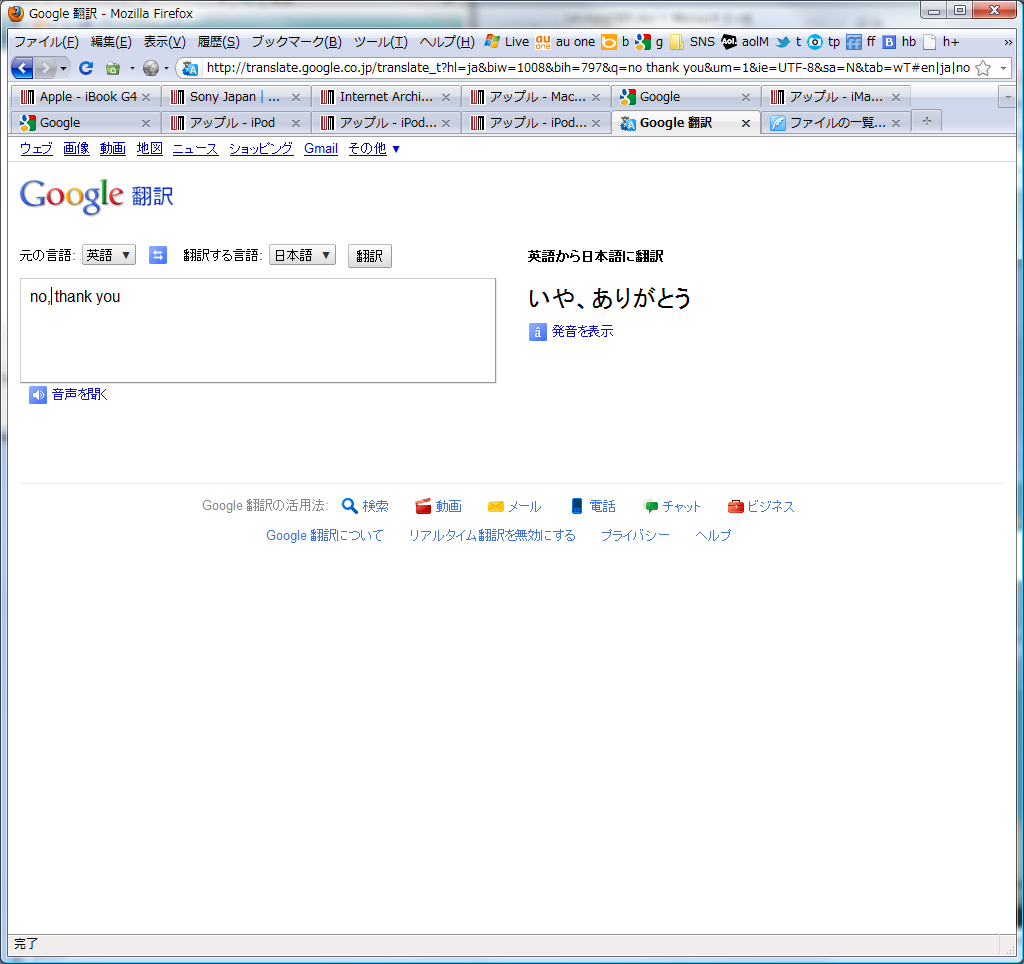Open the ツール(T) menu
Screen dimensions: 1024x964
[380, 42]
